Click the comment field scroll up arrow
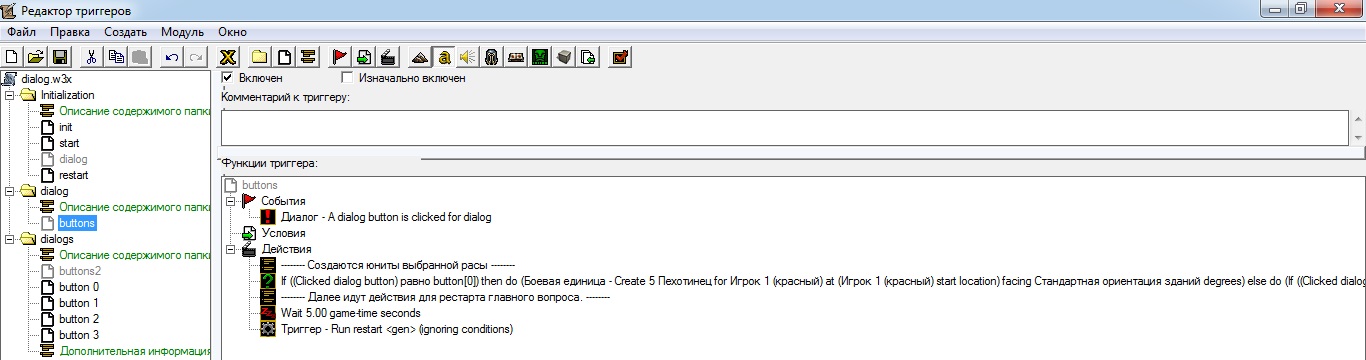1366x360 pixels. click(x=1357, y=119)
